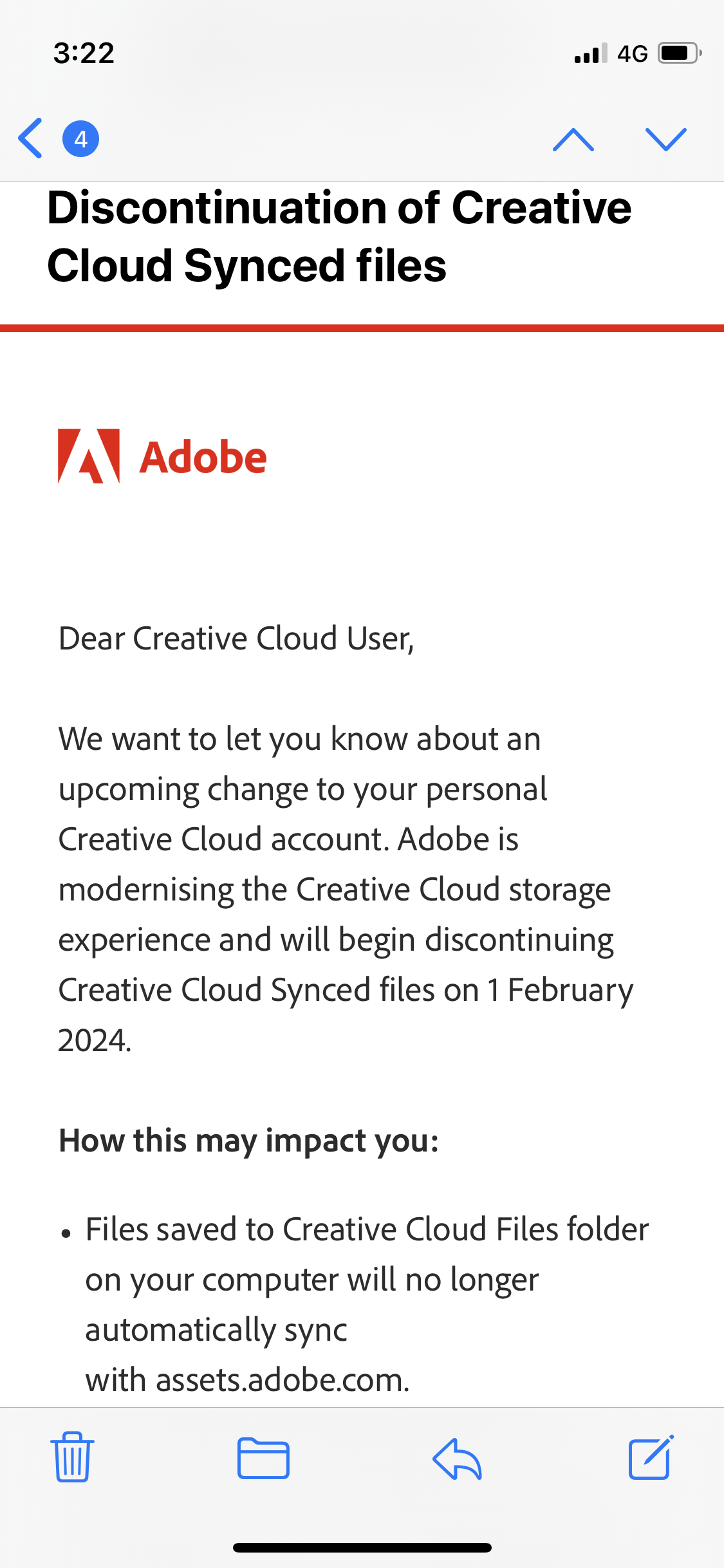Tap the home indicator bar at bottom
The image size is (724, 1568).
(362, 1547)
